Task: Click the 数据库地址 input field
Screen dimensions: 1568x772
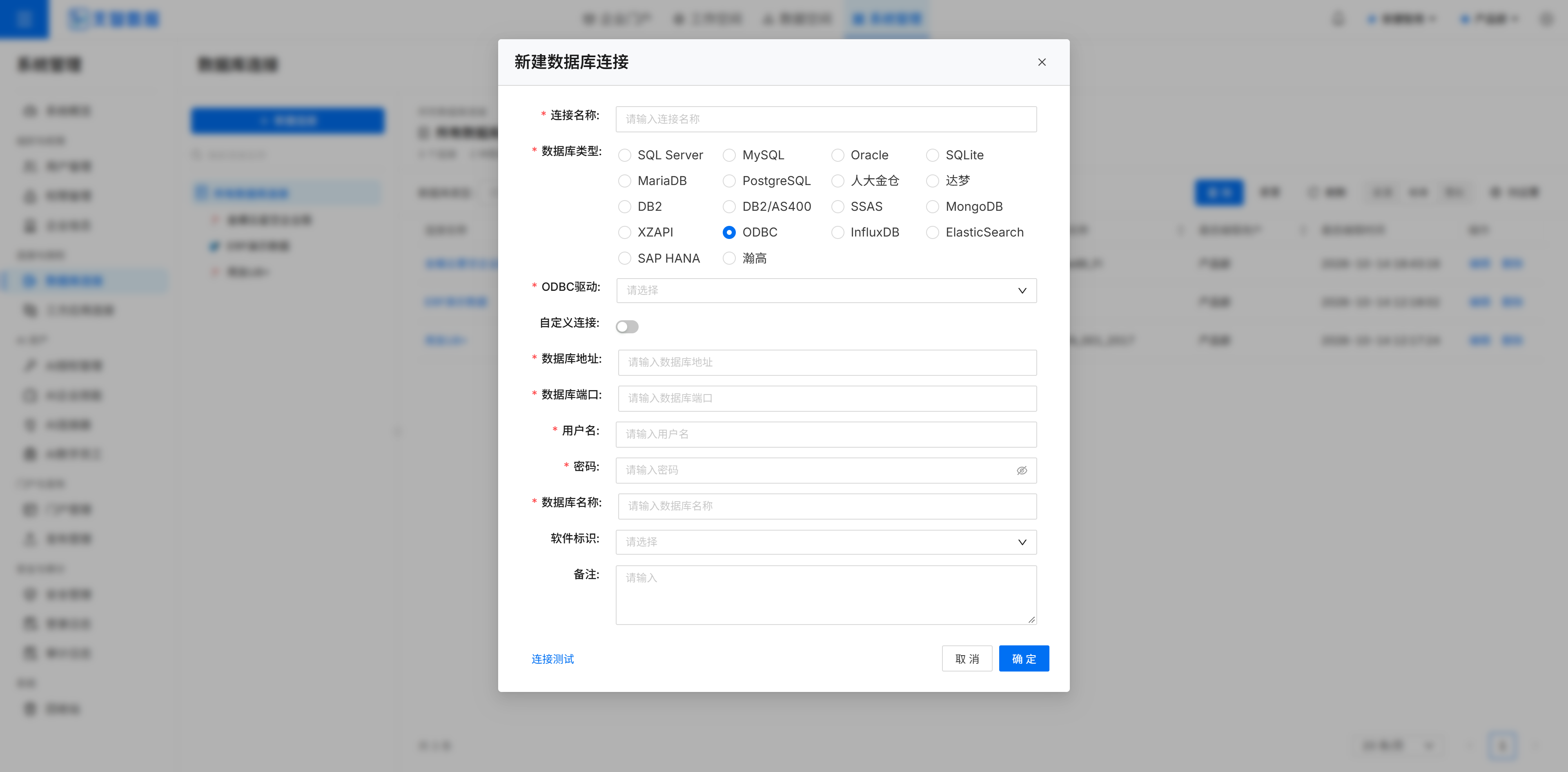Action: (x=827, y=362)
